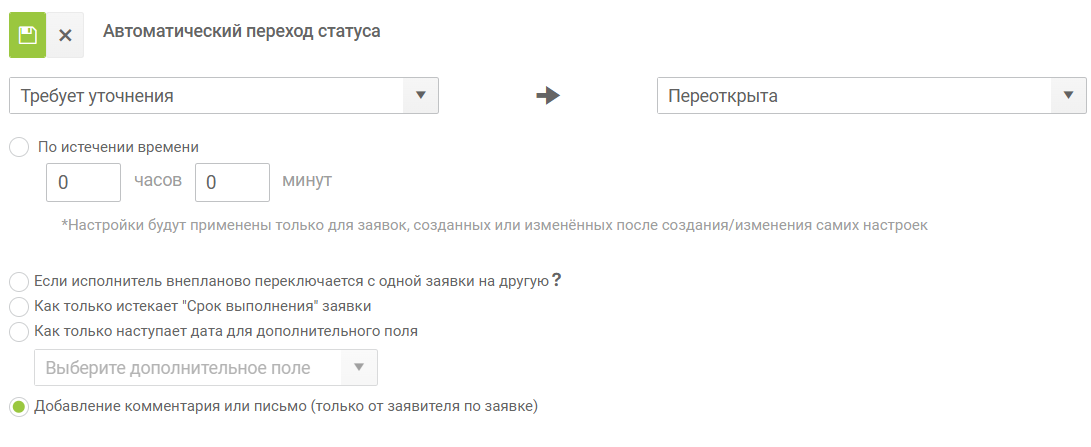
Task: Click the minutes input field
Action: [232, 182]
